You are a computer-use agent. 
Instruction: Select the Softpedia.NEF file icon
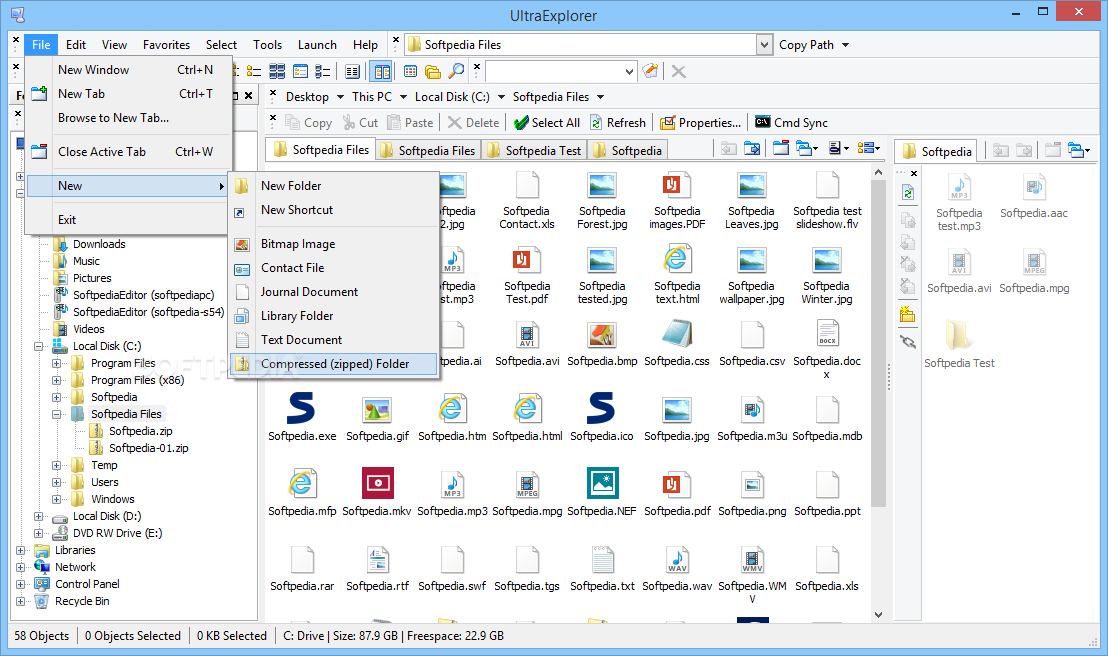click(x=602, y=484)
